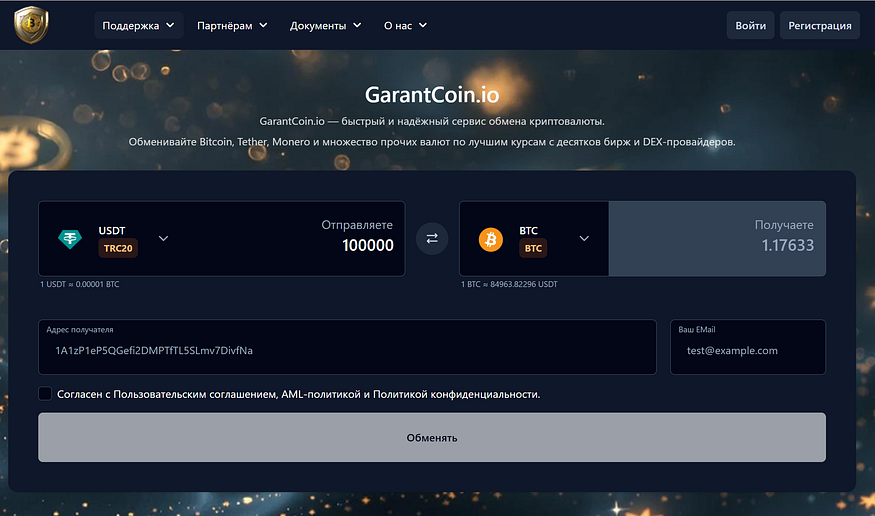Click the rate text 1 BTC ≈ 84963.82296 USDT
The width and height of the screenshot is (875, 516).
pyautogui.click(x=509, y=284)
